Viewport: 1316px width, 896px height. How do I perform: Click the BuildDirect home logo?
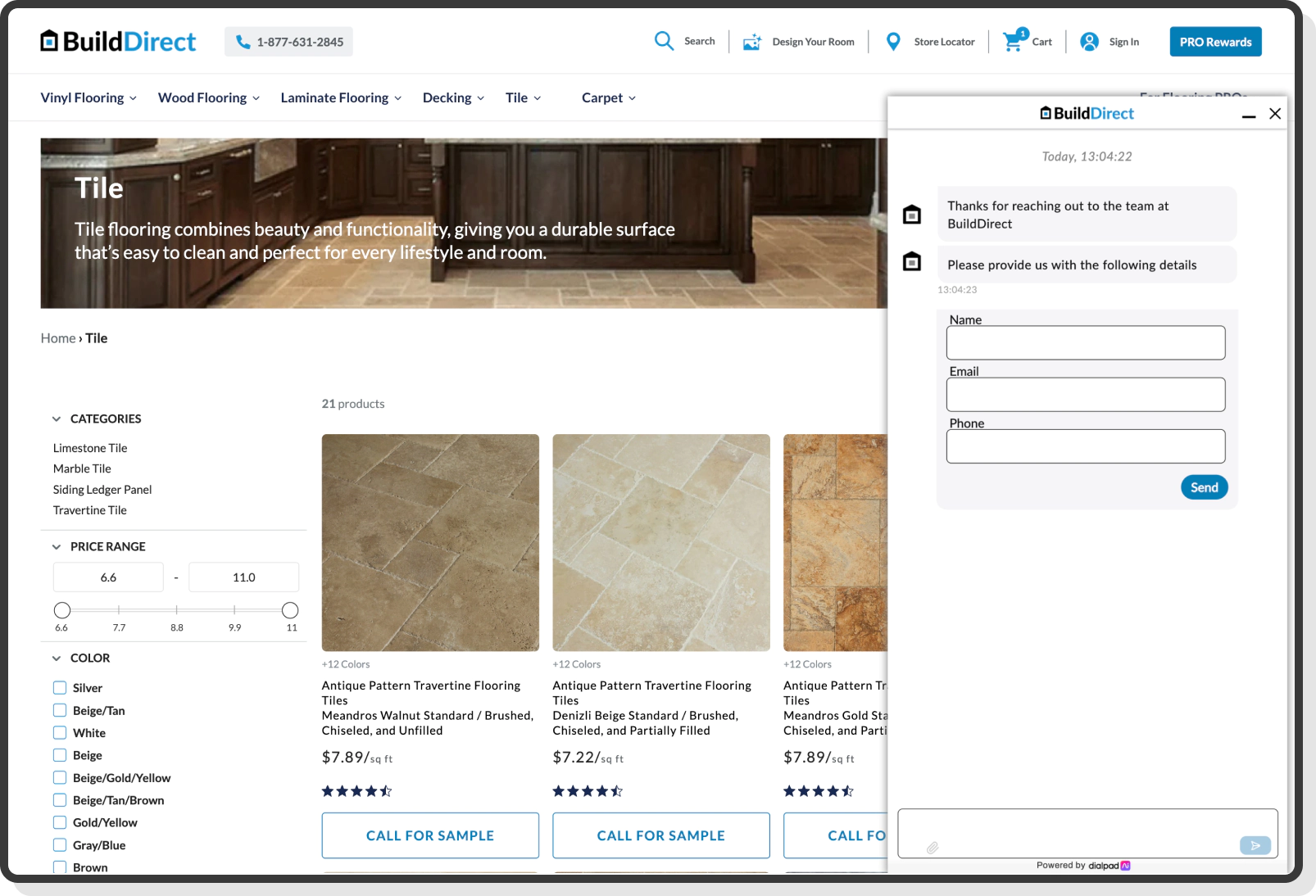point(117,41)
